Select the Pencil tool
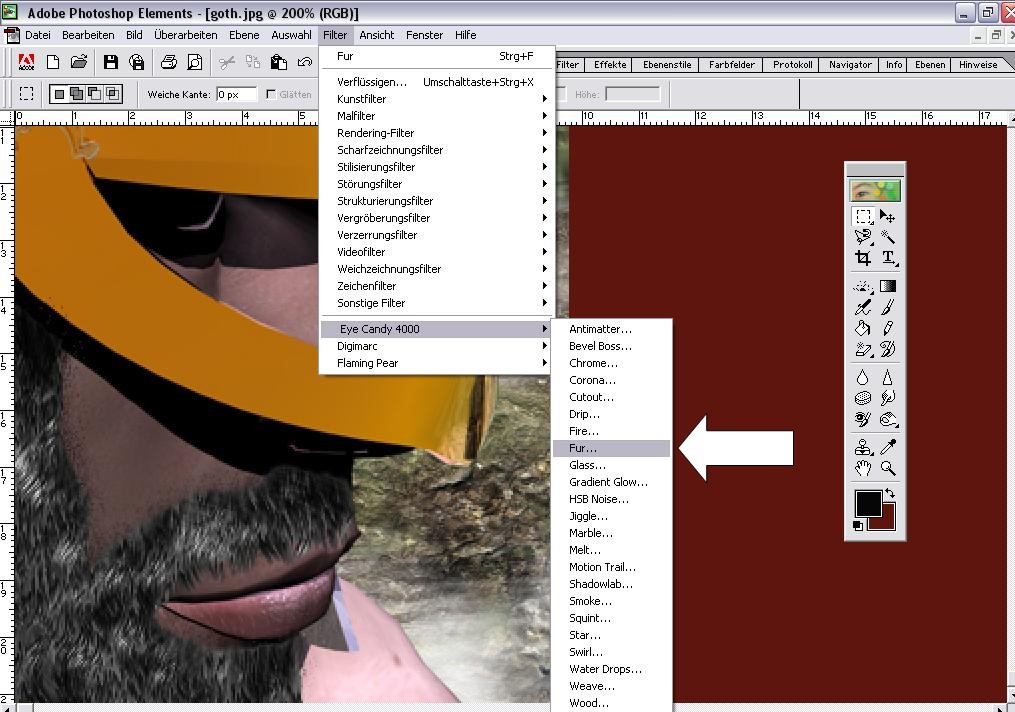1015x712 pixels. click(887, 328)
